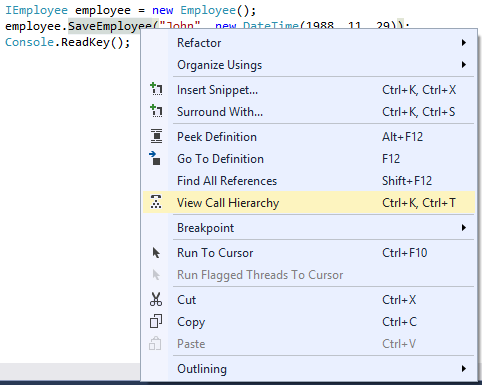Click the Run To Cursor arrow icon

click(x=156, y=253)
